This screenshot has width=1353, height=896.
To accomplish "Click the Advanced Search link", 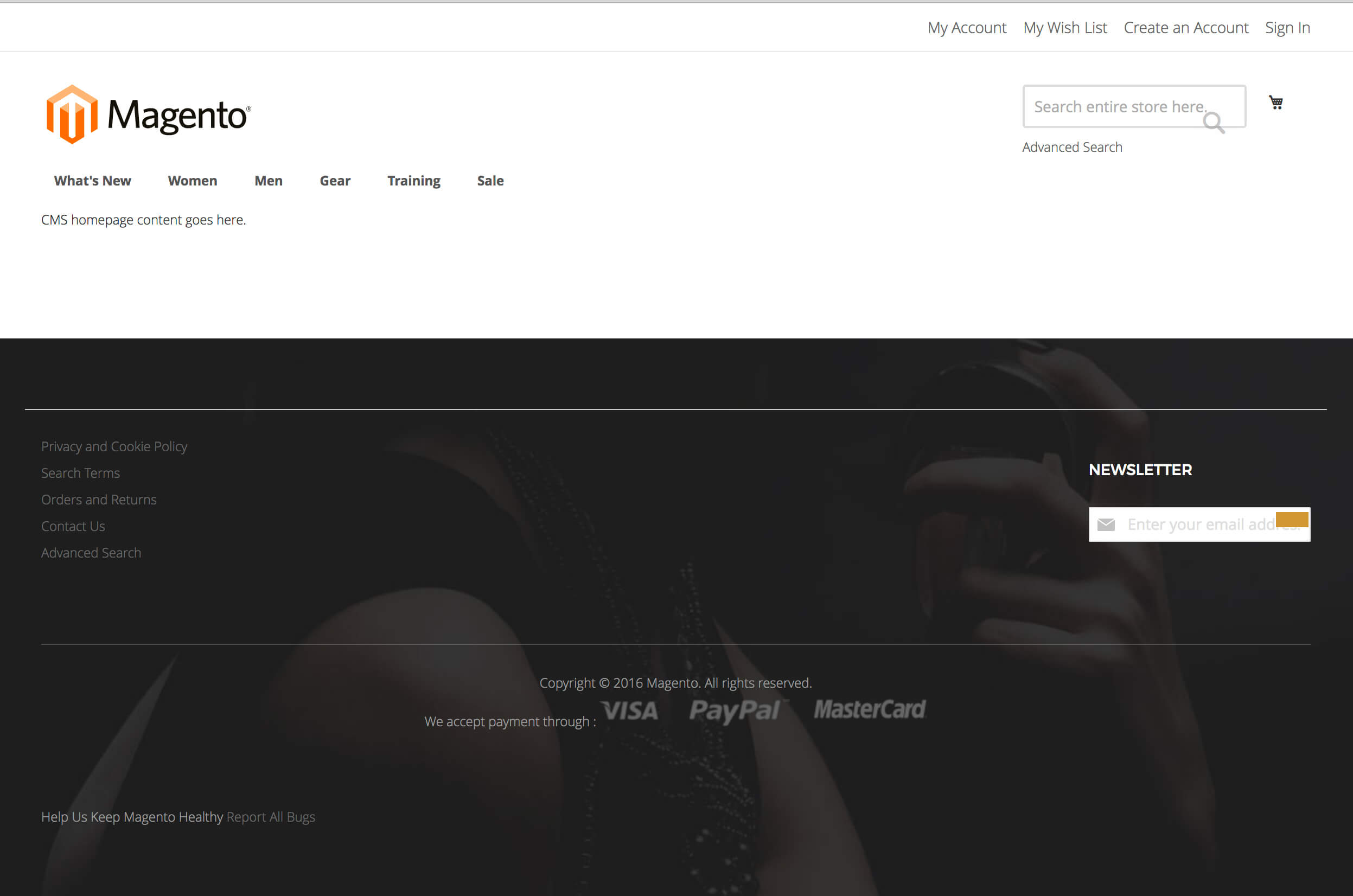I will coord(1072,147).
